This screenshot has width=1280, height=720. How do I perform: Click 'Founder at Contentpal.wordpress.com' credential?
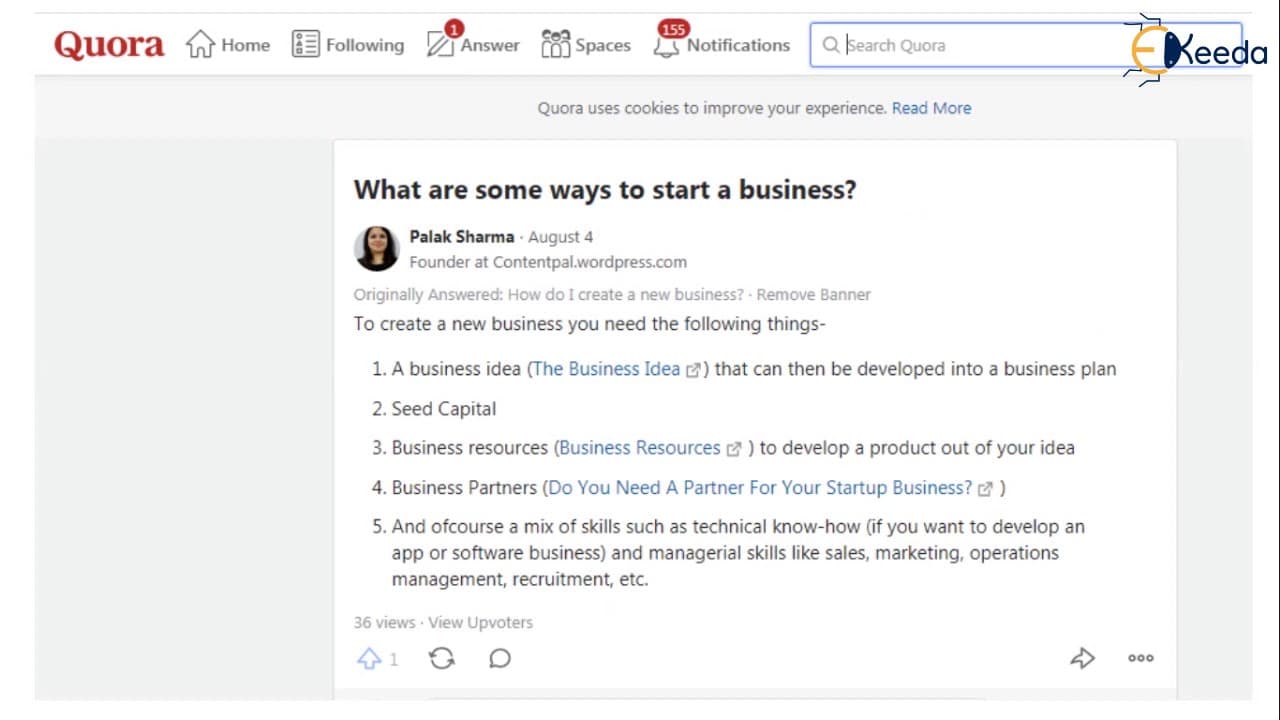548,262
